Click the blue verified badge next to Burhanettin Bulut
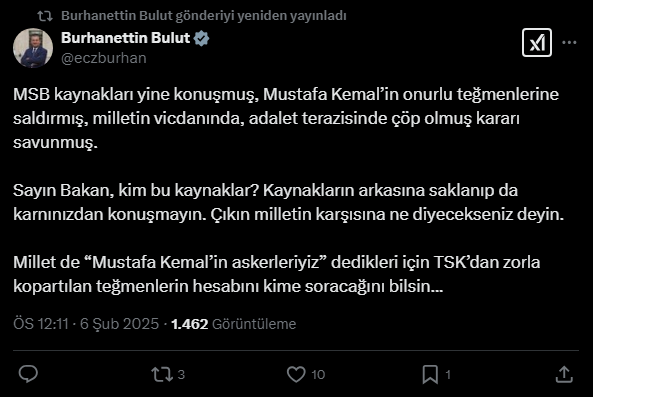 tap(201, 38)
